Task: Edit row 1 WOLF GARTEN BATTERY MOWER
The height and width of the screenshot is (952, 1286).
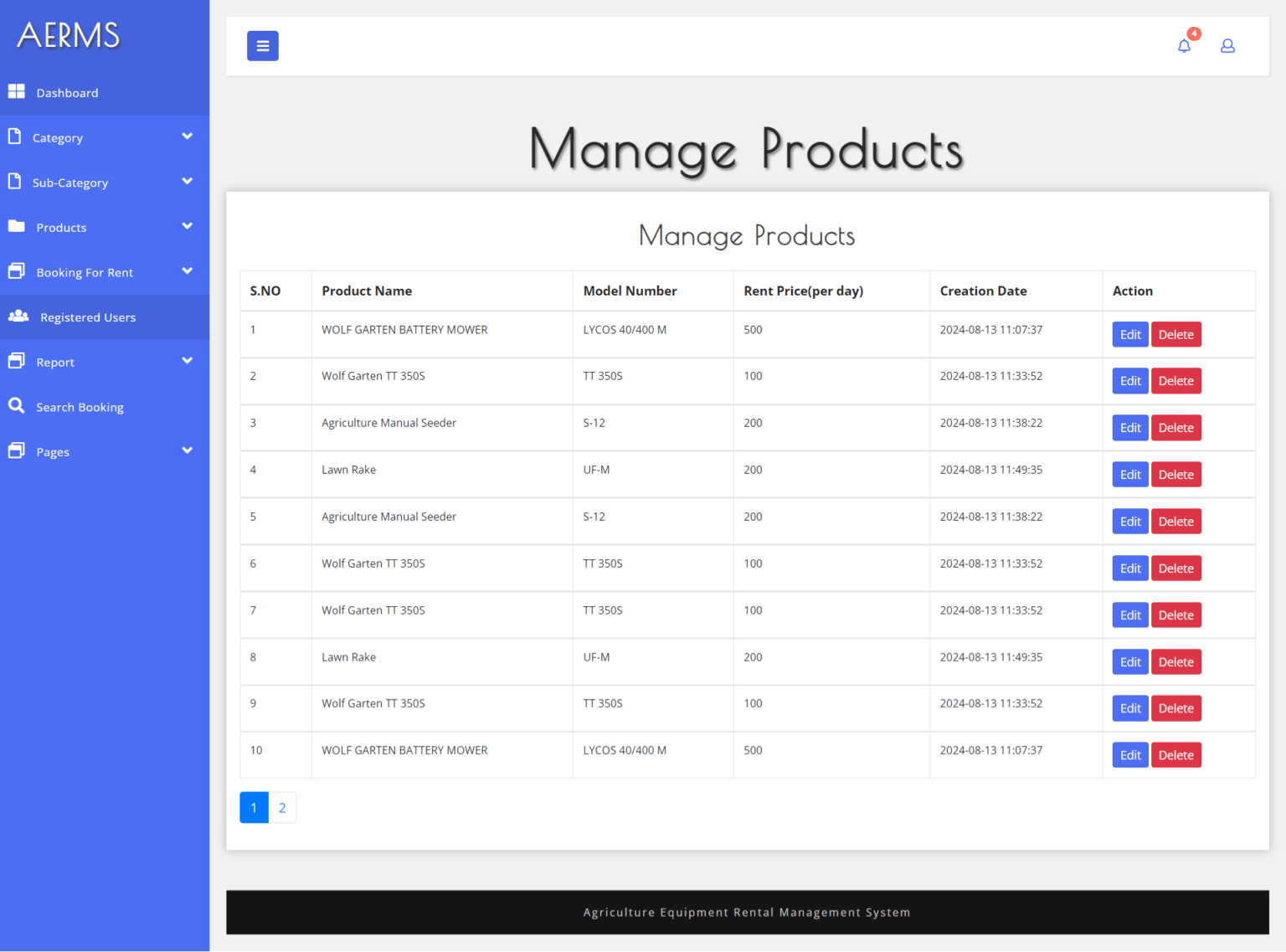Action: click(x=1130, y=335)
